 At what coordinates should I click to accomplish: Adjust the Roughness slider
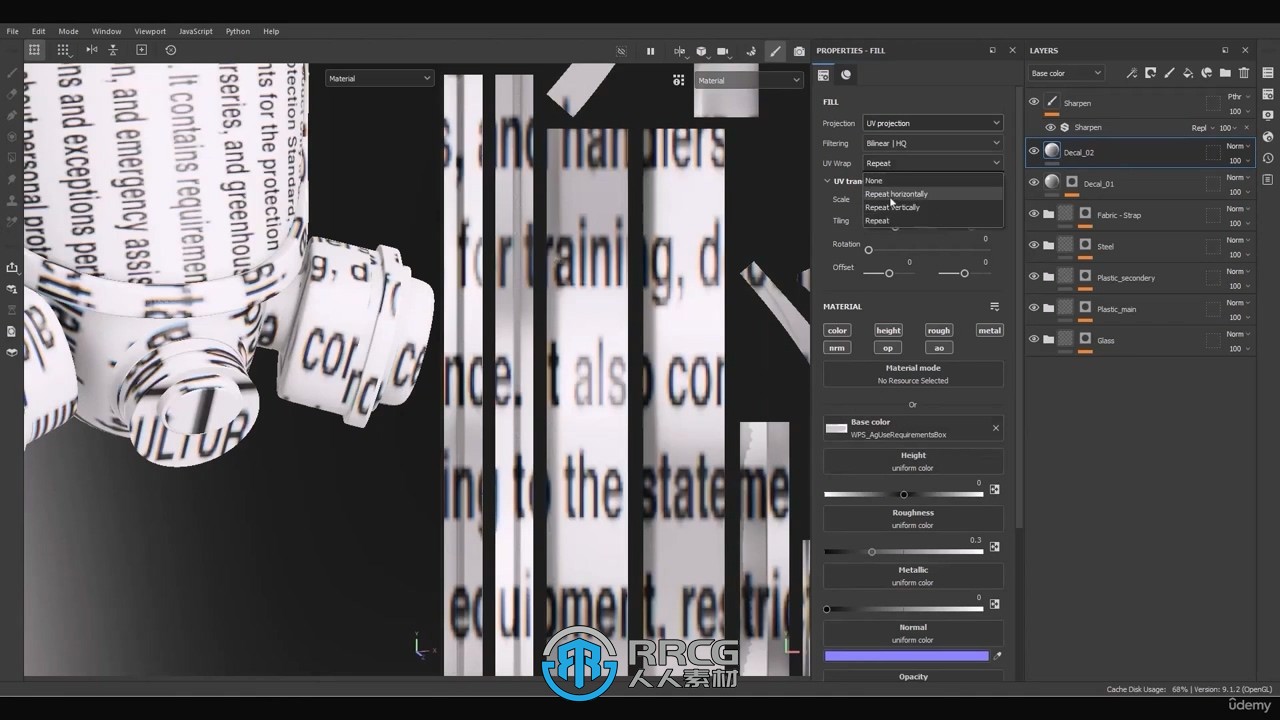click(903, 552)
